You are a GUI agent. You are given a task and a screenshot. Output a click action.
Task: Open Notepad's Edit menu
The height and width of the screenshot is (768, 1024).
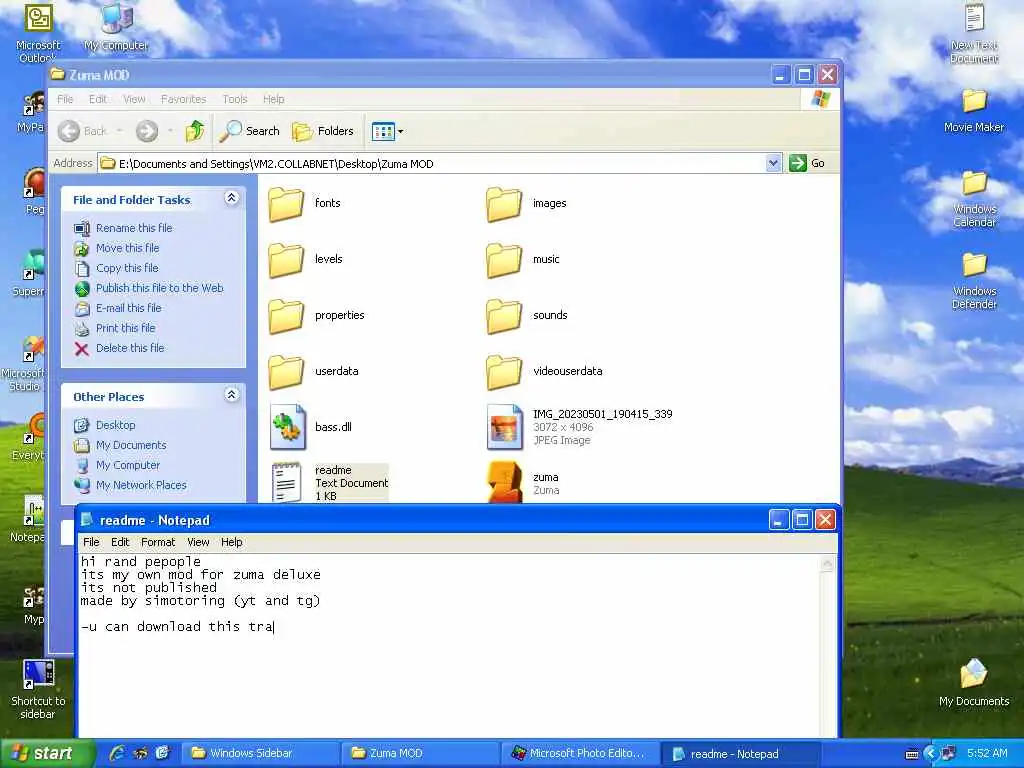(120, 542)
